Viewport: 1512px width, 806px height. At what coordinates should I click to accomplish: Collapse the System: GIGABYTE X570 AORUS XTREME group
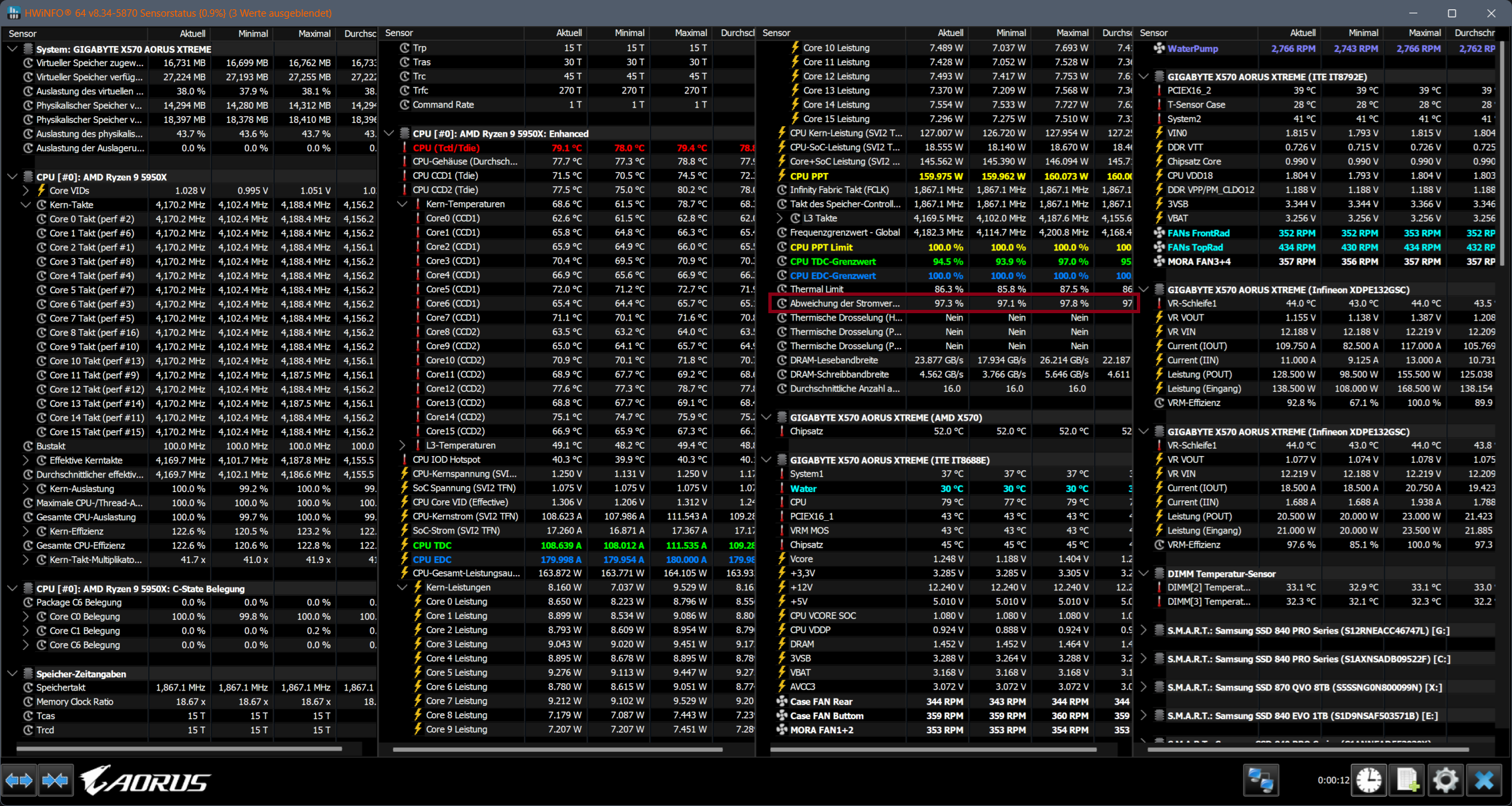[12, 49]
